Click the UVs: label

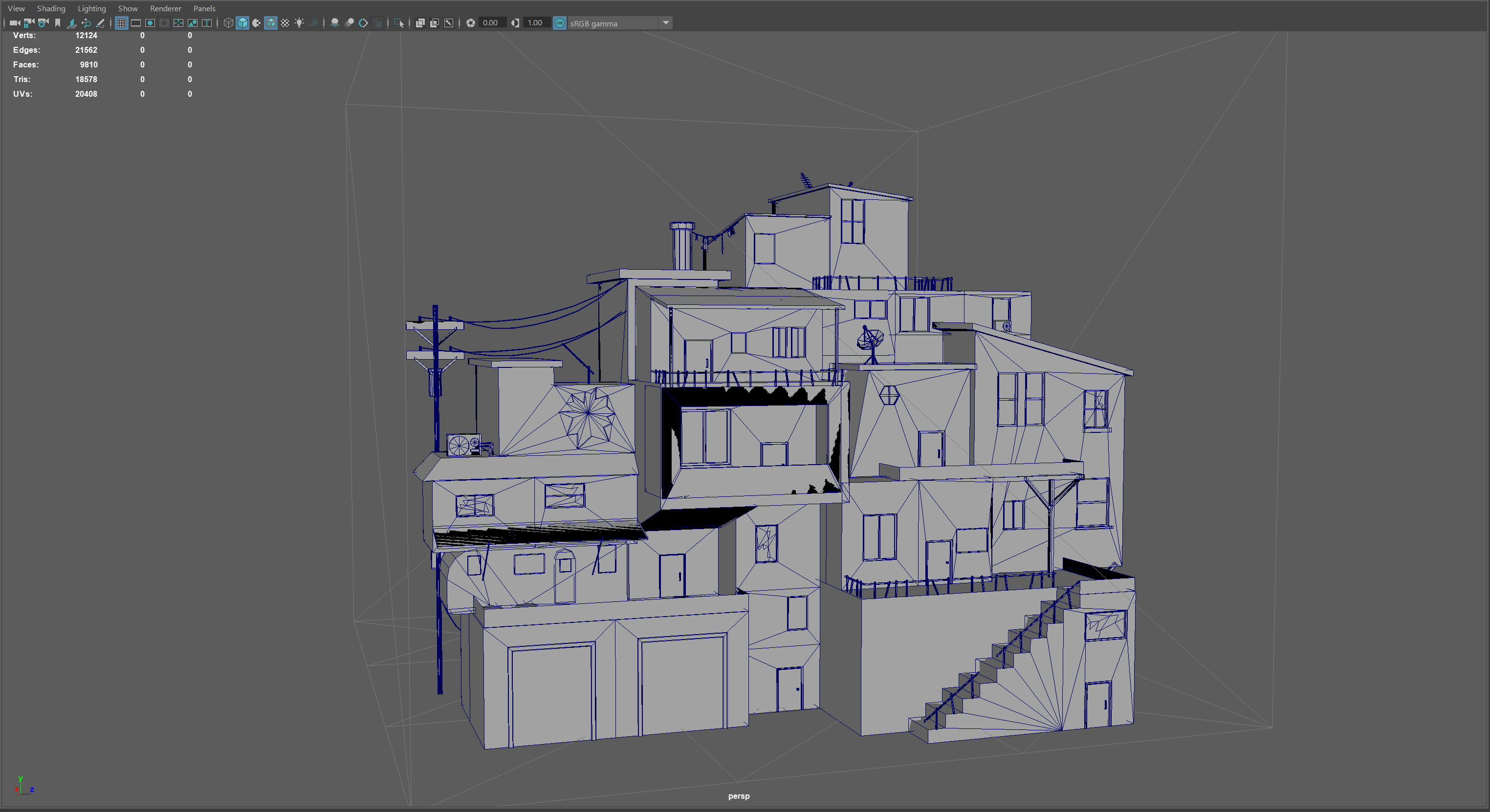click(x=22, y=94)
